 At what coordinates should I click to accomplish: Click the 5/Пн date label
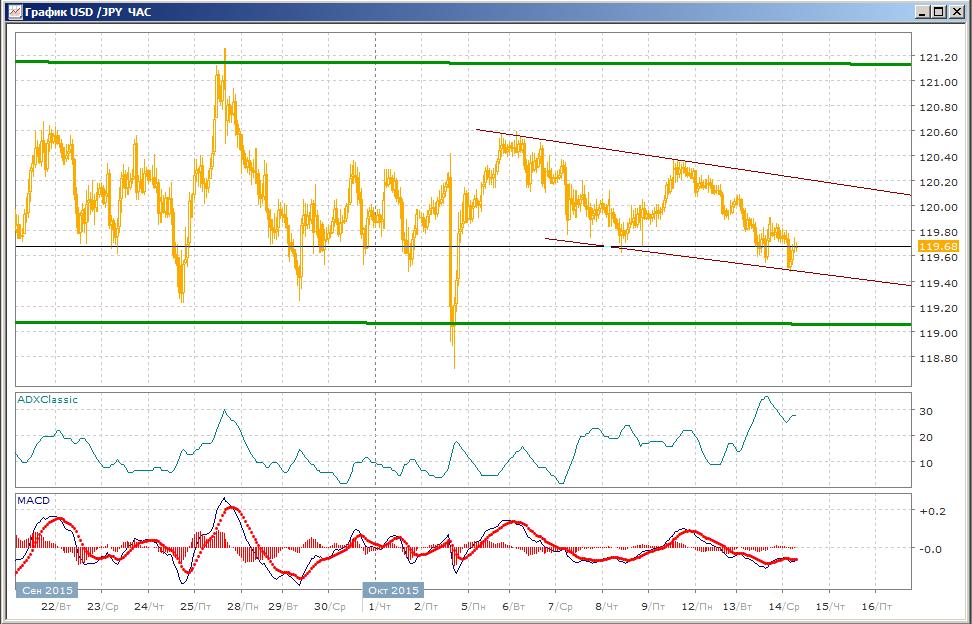[x=473, y=607]
